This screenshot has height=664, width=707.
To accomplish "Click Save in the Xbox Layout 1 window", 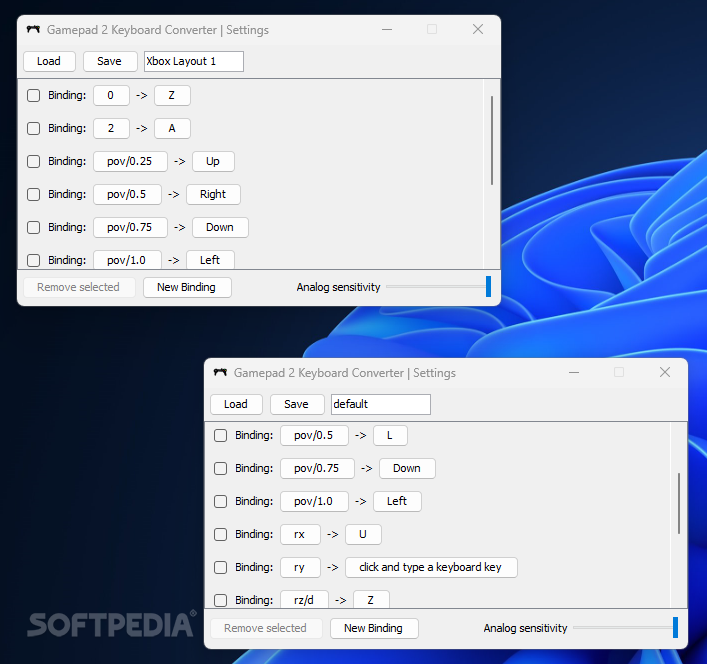I will [x=110, y=61].
